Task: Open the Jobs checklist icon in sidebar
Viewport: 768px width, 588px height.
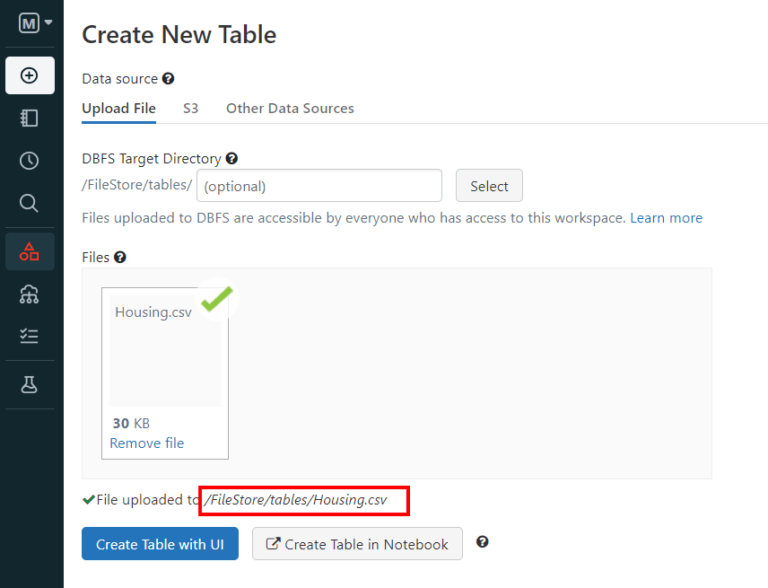Action: [x=29, y=337]
